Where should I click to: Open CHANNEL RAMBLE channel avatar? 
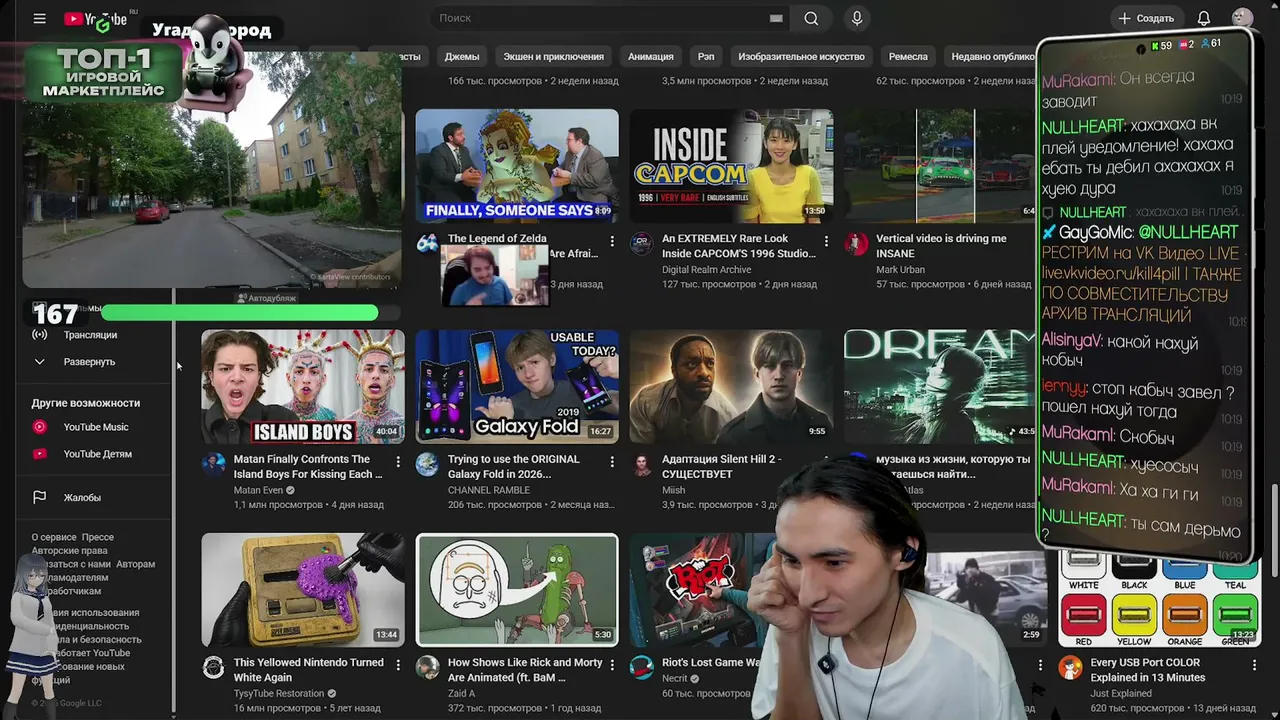[428, 464]
